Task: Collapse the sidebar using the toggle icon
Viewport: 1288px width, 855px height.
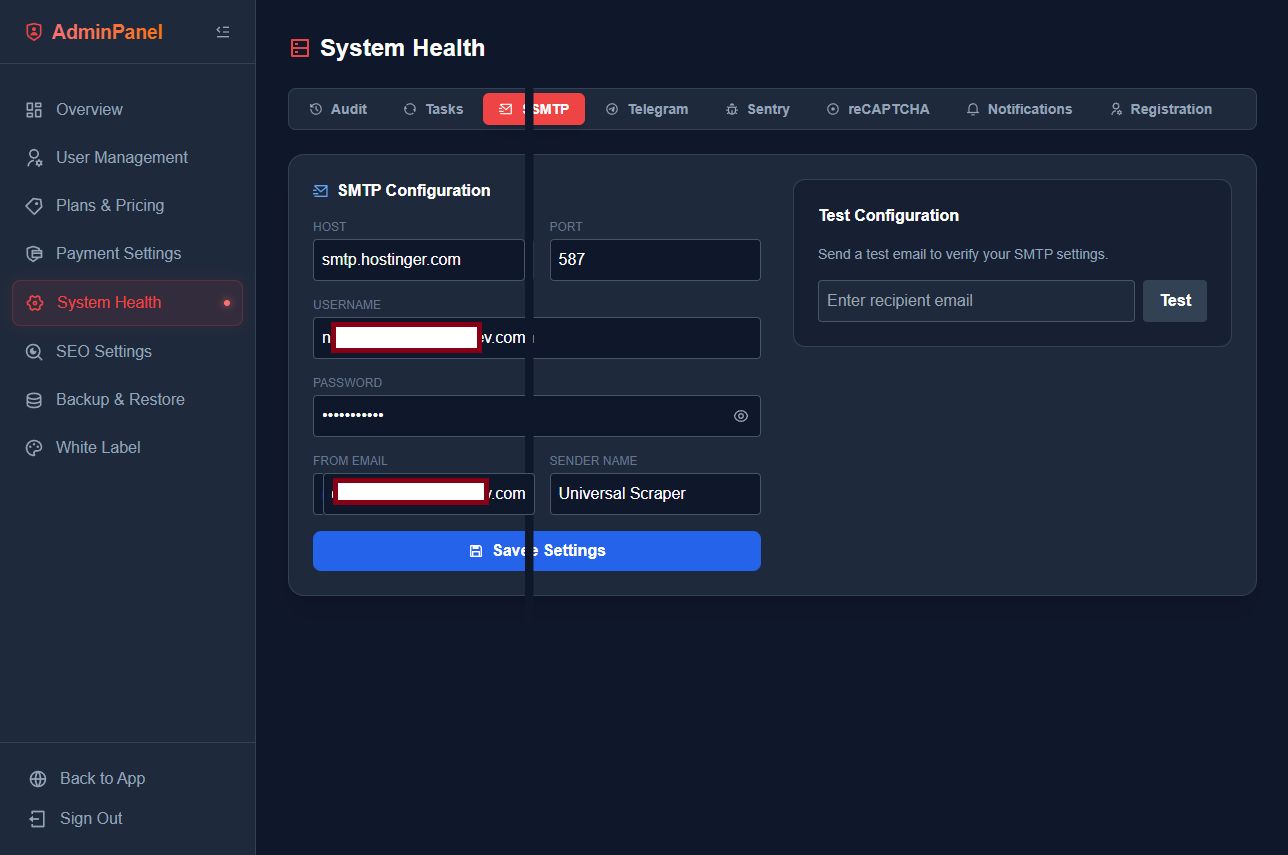Action: (x=223, y=32)
